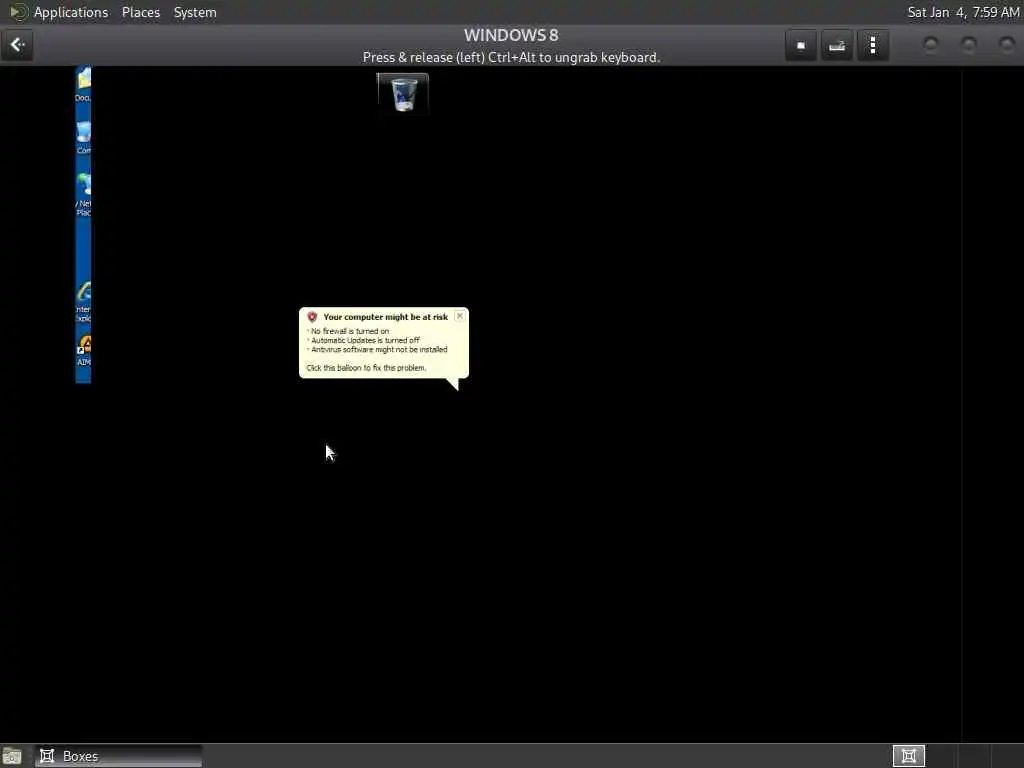This screenshot has height=768, width=1024.
Task: Click 'Antivirus software might not be installed' line
Action: pyautogui.click(x=379, y=349)
